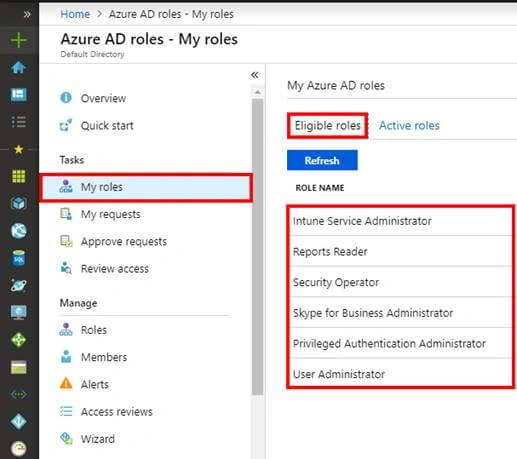Open Monitor gauge icon at the sidebar bottom
The width and height of the screenshot is (517, 459).
coord(19,449)
